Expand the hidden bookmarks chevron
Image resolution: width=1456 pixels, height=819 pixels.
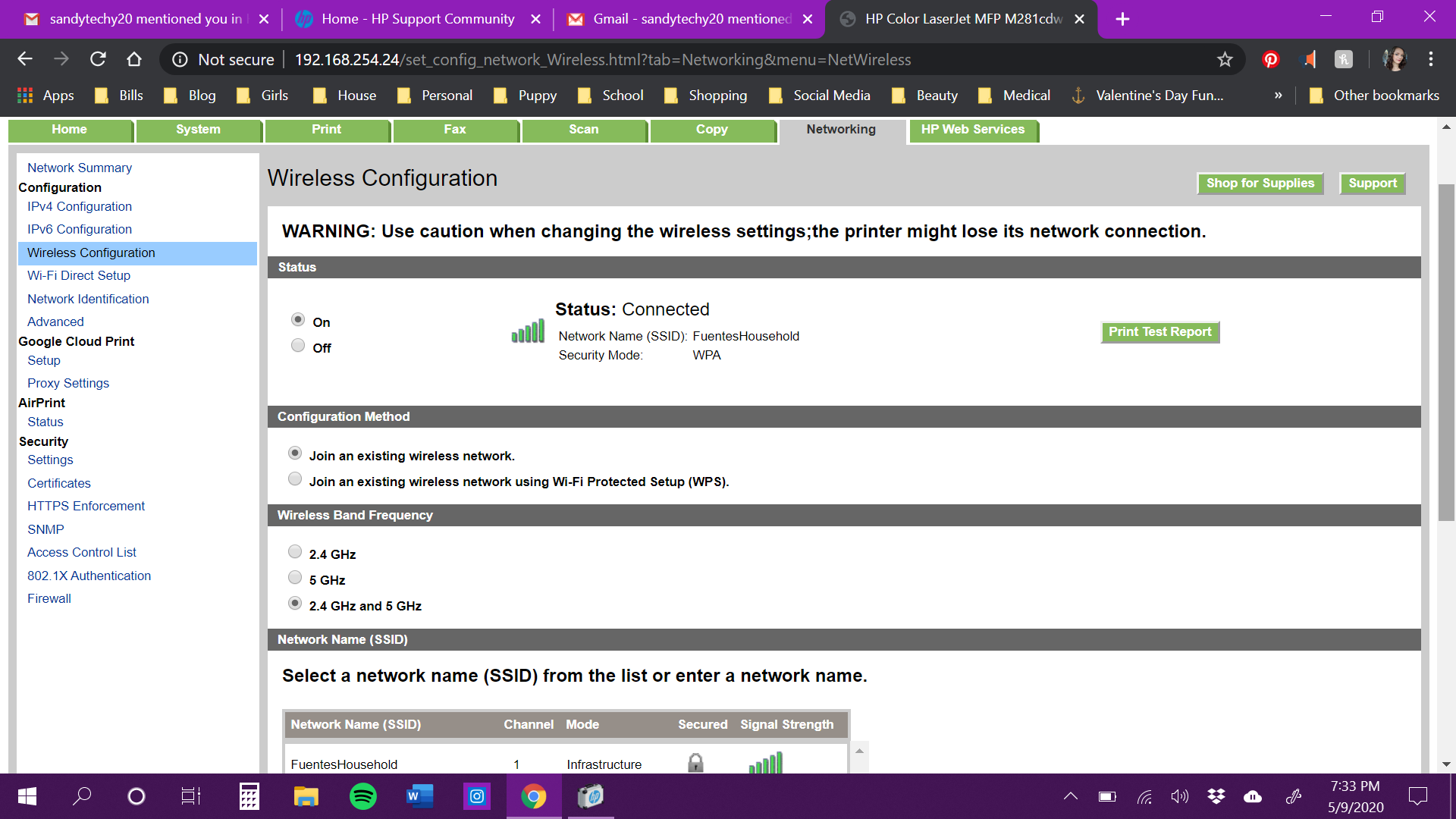(1279, 95)
